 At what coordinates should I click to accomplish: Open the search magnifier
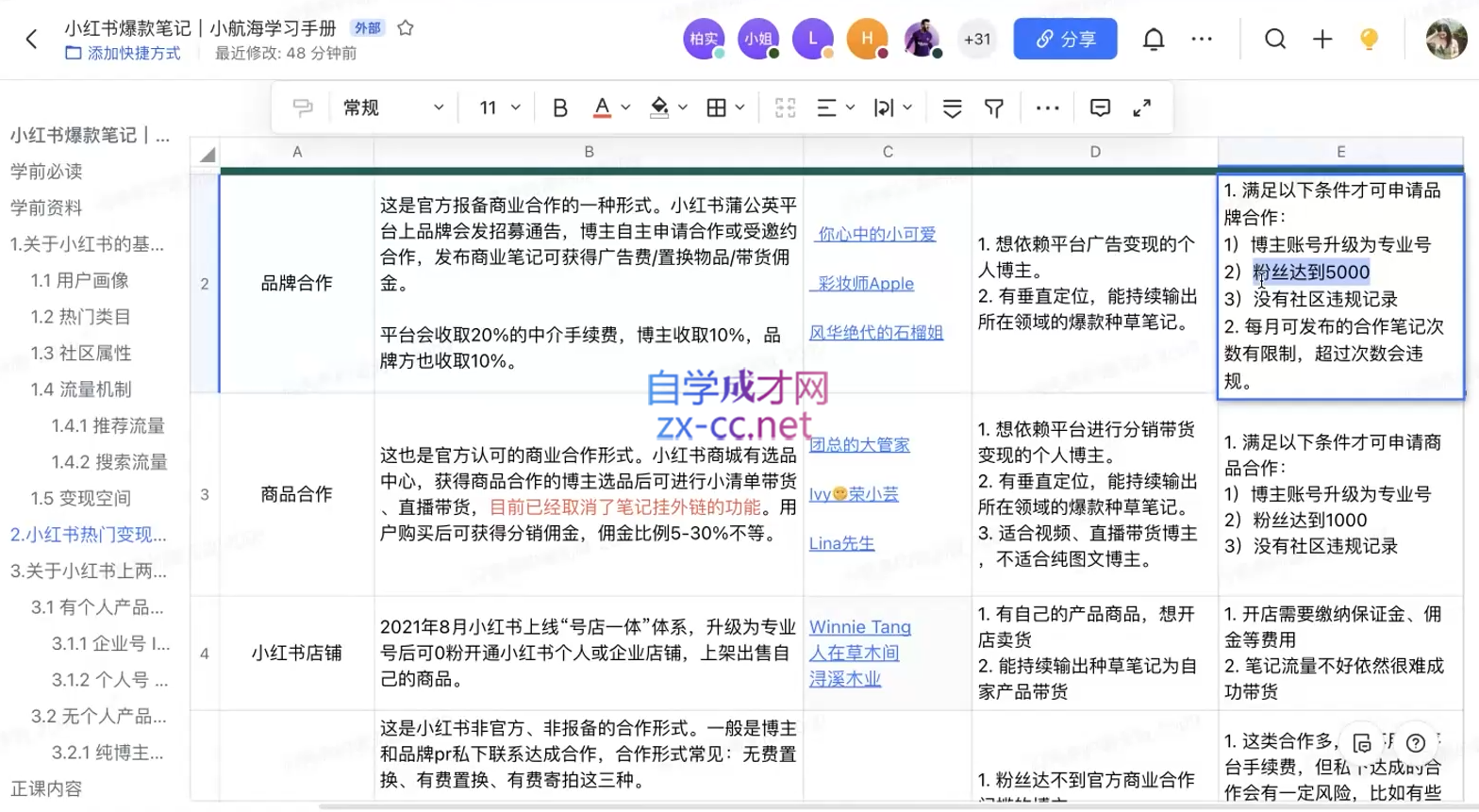[x=1275, y=39]
